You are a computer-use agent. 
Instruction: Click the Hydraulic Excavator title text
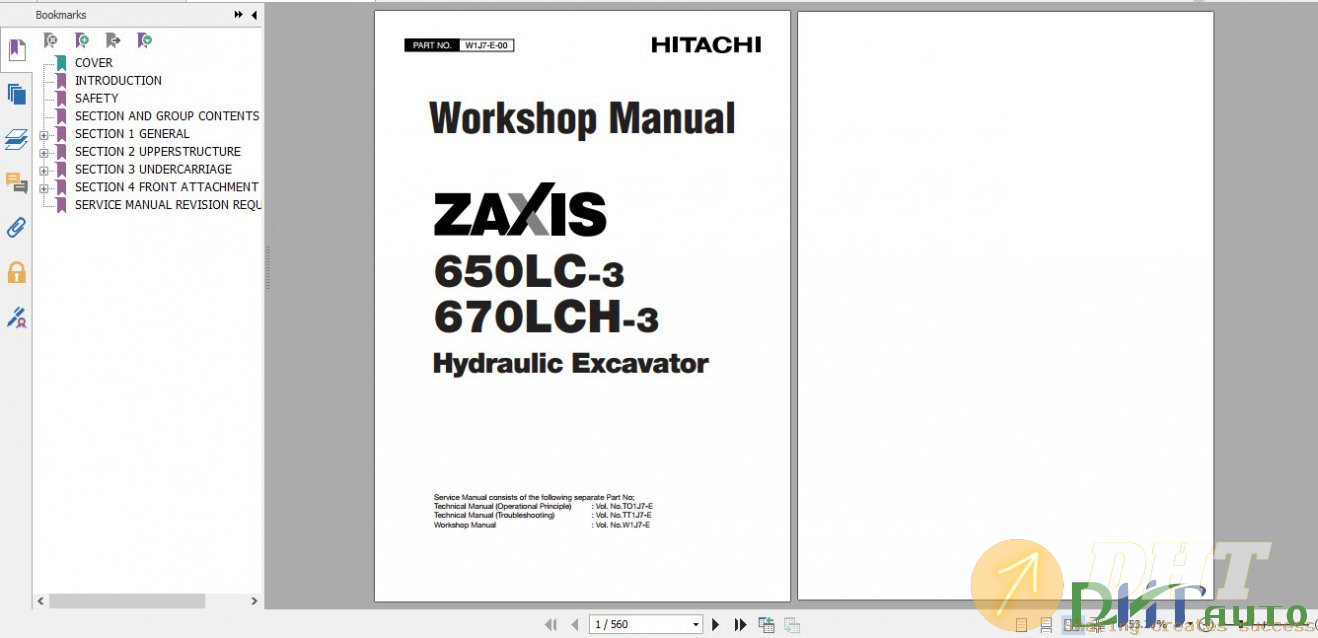[571, 364]
